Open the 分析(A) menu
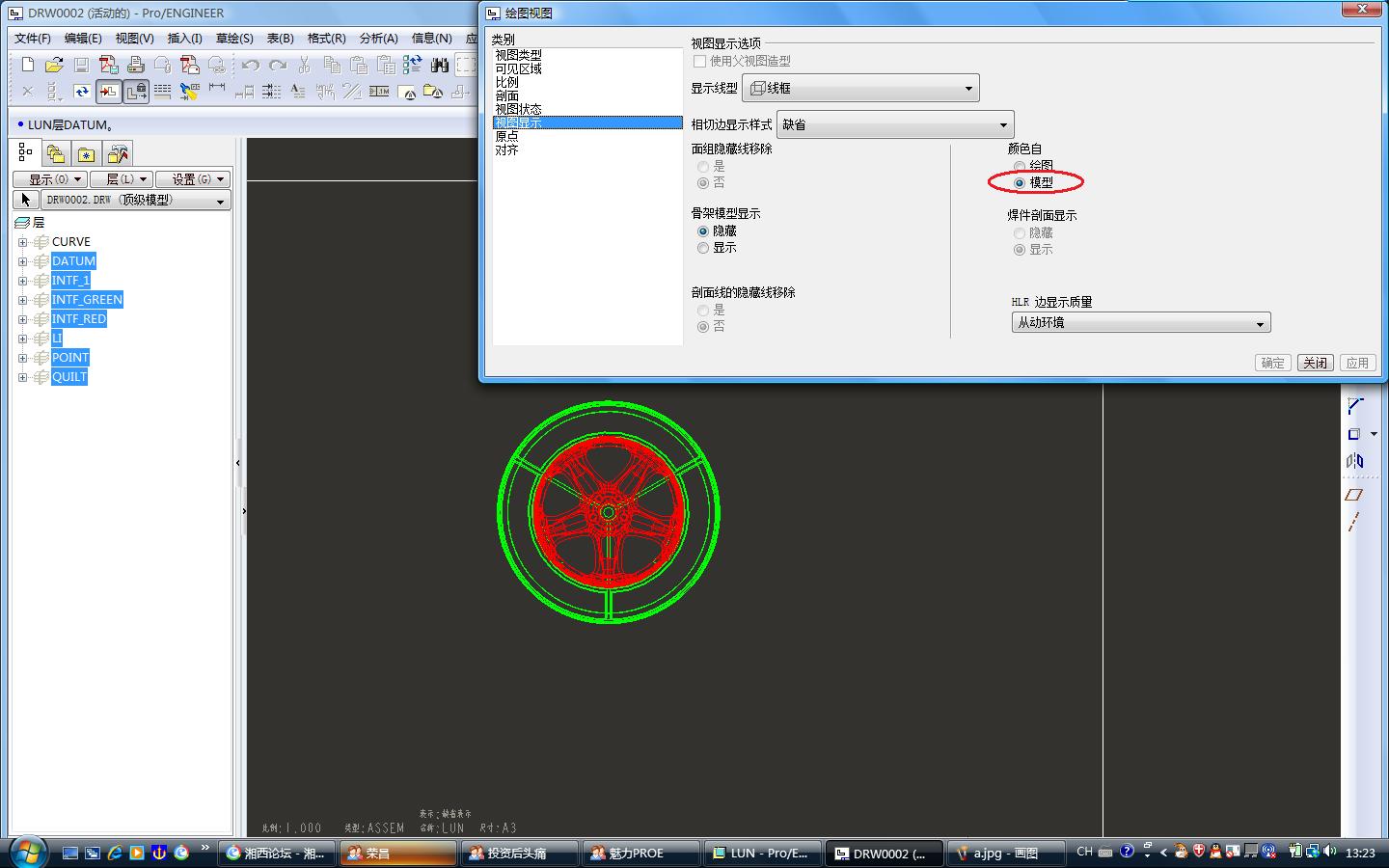 point(378,39)
